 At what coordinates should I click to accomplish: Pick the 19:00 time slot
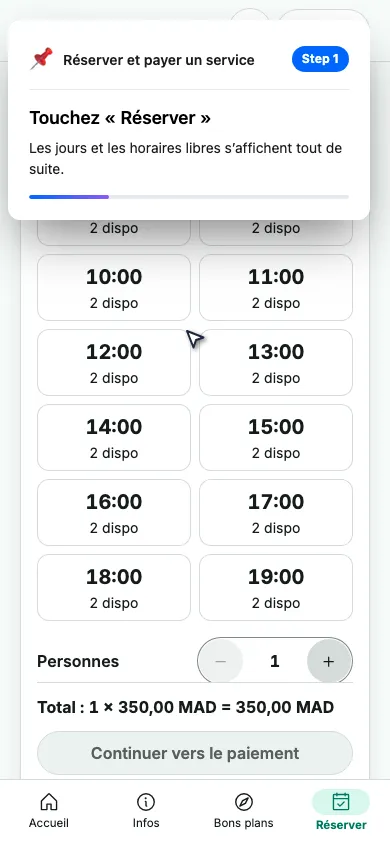tap(276, 587)
